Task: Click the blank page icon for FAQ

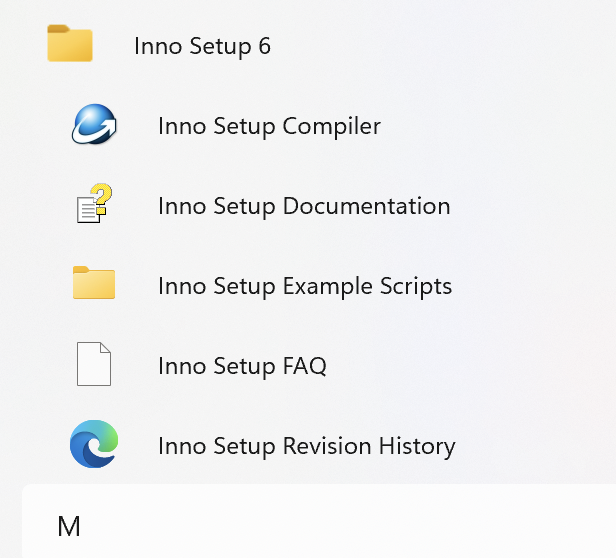Action: coord(94,365)
